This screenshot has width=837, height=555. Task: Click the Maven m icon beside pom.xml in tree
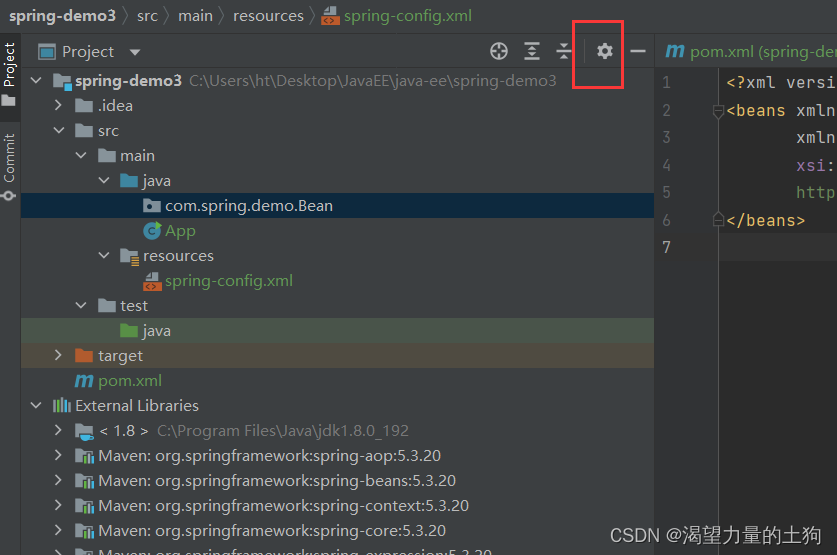point(84,380)
